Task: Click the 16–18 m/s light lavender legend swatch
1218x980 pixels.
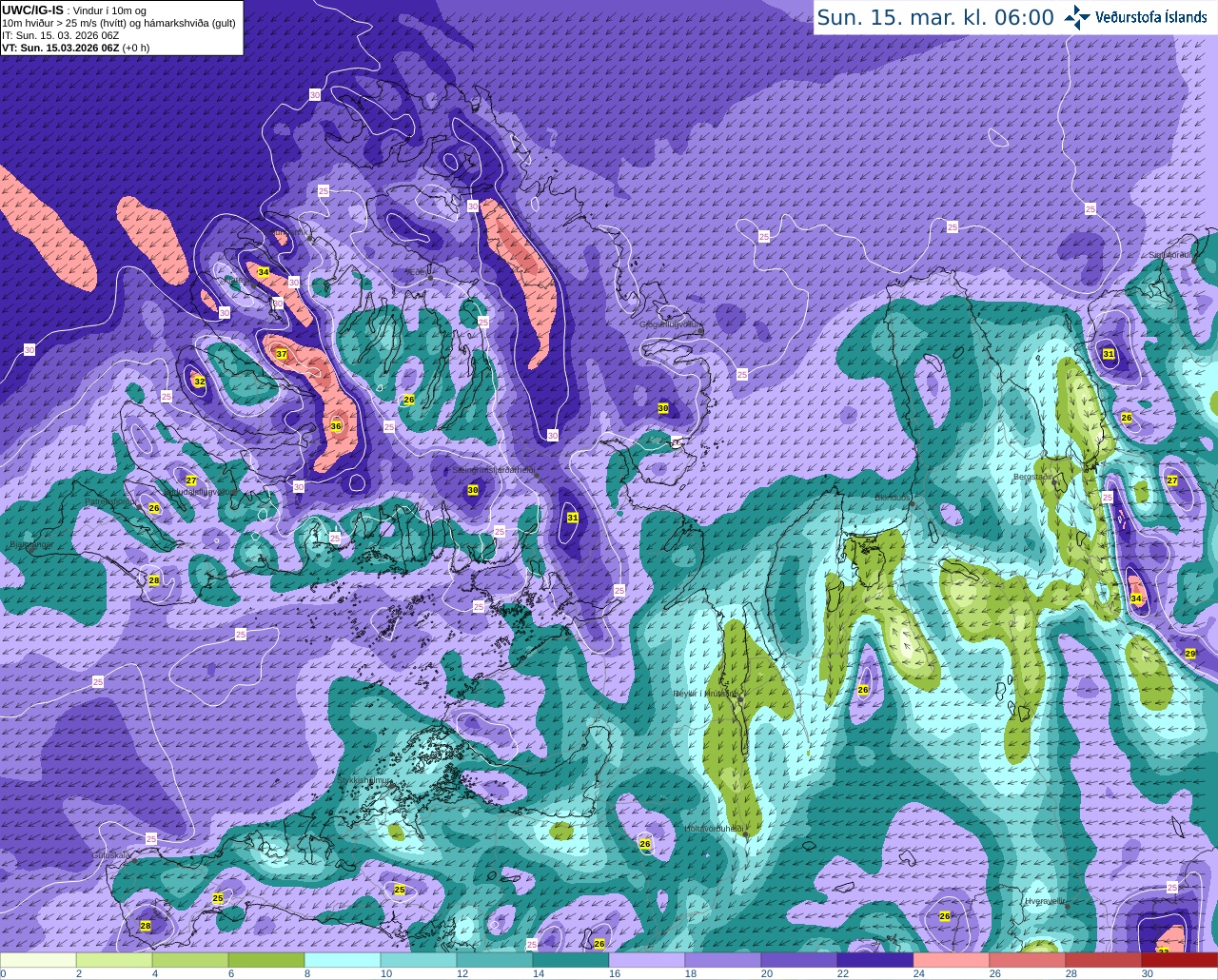Action: click(647, 960)
